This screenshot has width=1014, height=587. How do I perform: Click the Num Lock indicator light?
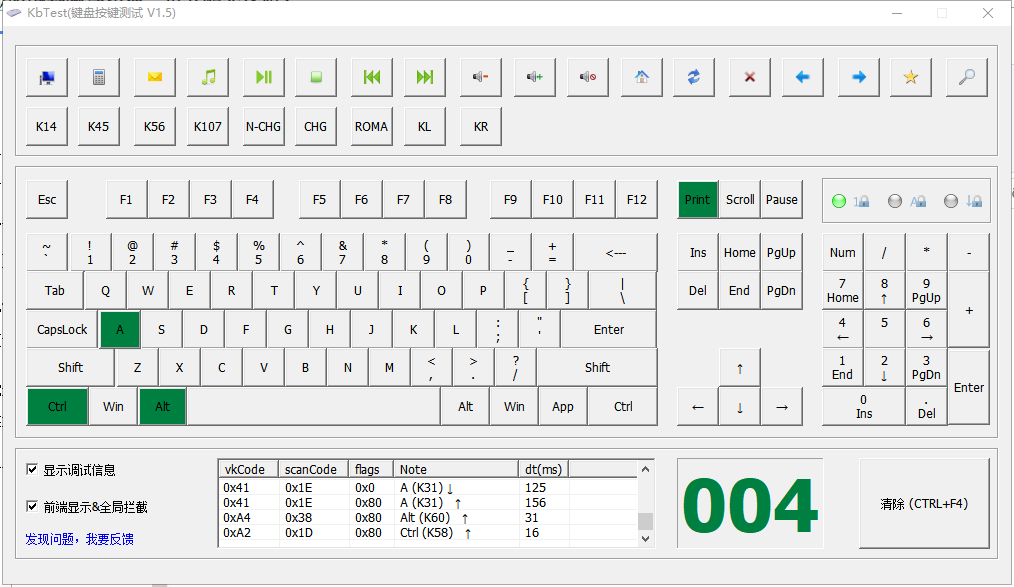point(839,201)
